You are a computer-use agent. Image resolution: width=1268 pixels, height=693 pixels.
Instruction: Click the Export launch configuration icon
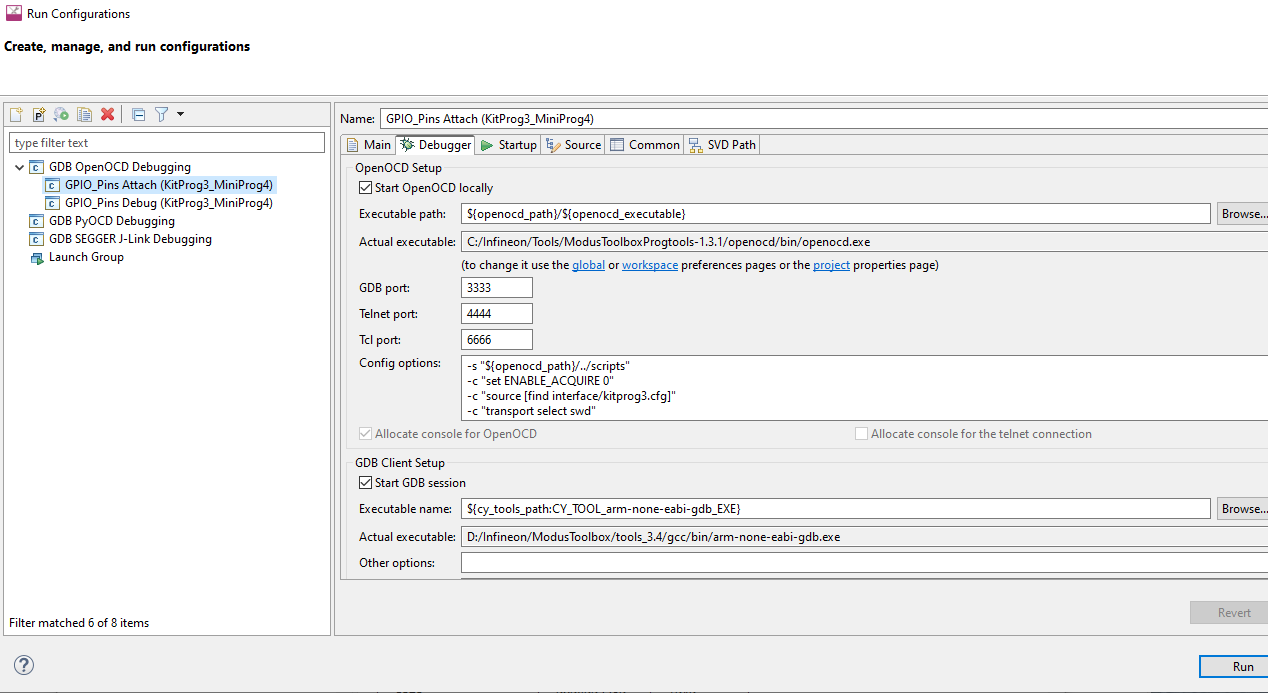62,115
